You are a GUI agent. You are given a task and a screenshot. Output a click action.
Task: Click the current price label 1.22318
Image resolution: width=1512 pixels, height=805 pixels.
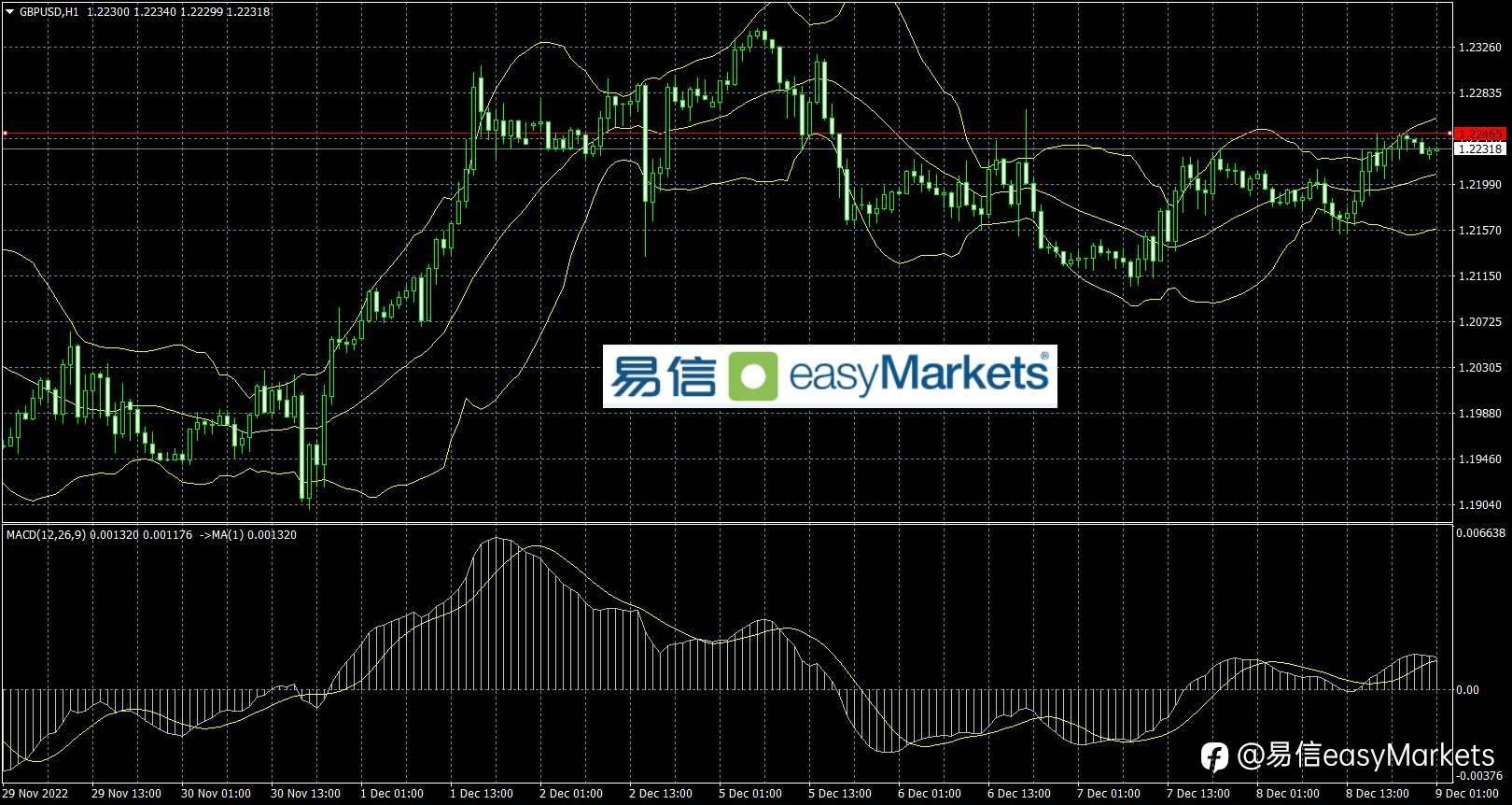1479,148
